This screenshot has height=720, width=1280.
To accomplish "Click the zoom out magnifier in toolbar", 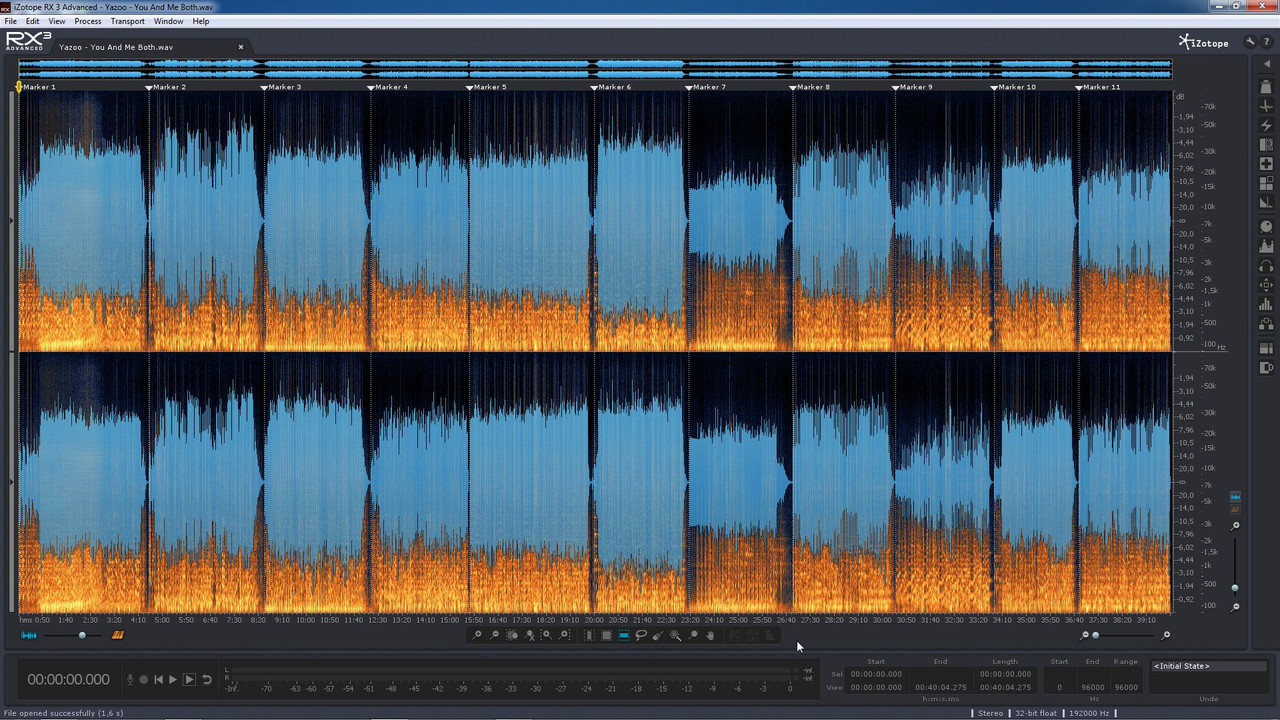I will (494, 635).
